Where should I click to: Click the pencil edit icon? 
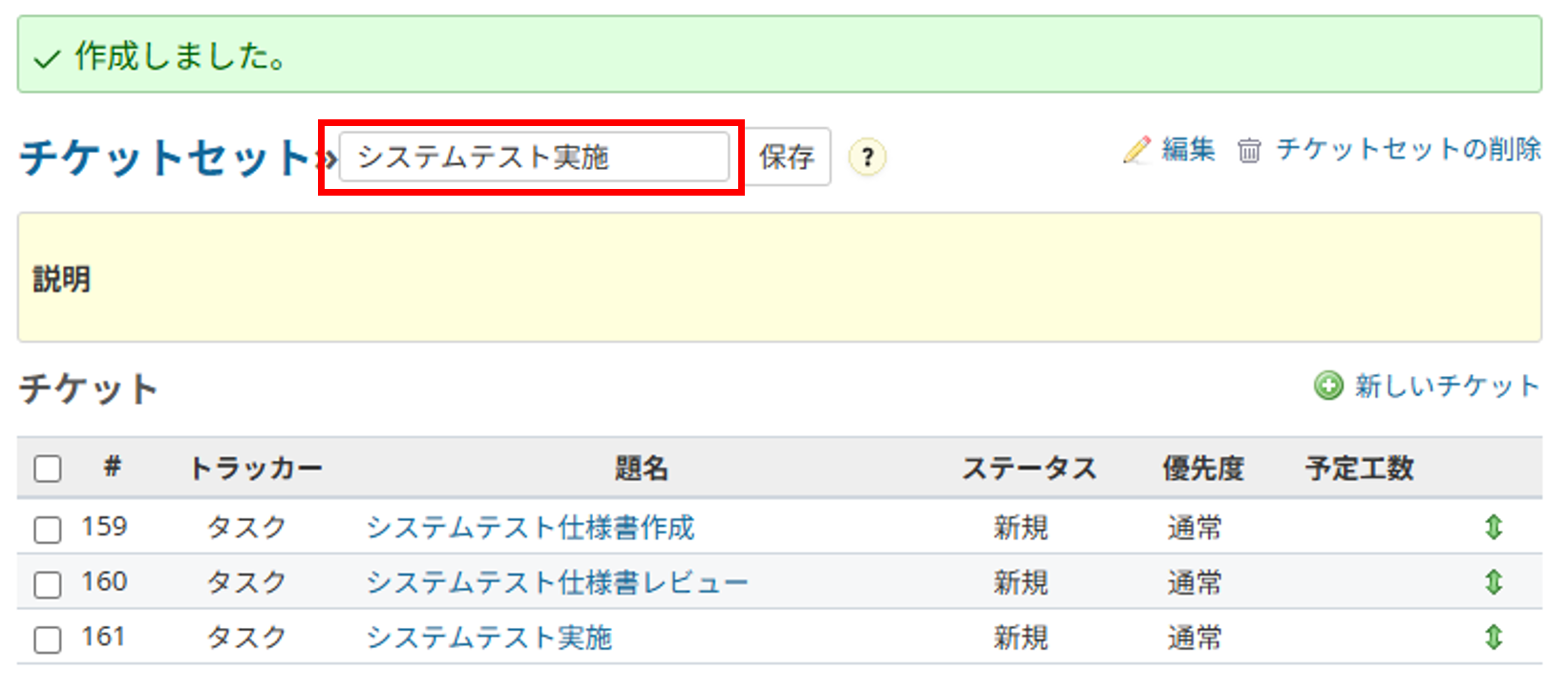coord(1136,150)
